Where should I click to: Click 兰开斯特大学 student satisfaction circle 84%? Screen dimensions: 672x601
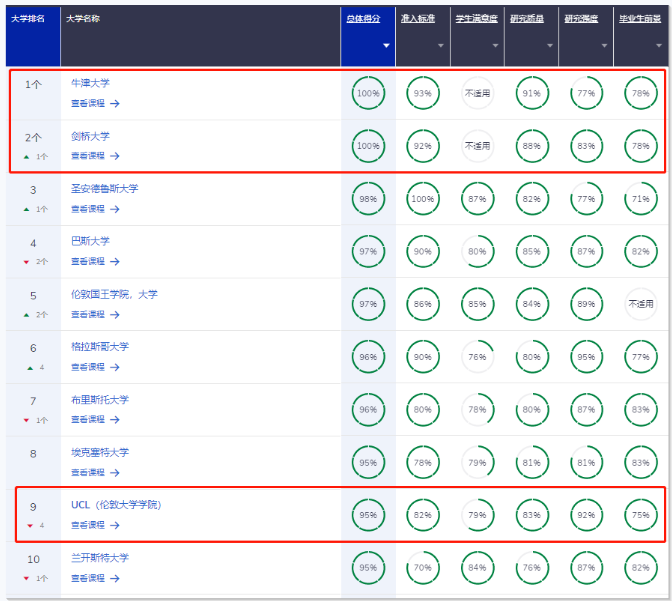tap(477, 568)
